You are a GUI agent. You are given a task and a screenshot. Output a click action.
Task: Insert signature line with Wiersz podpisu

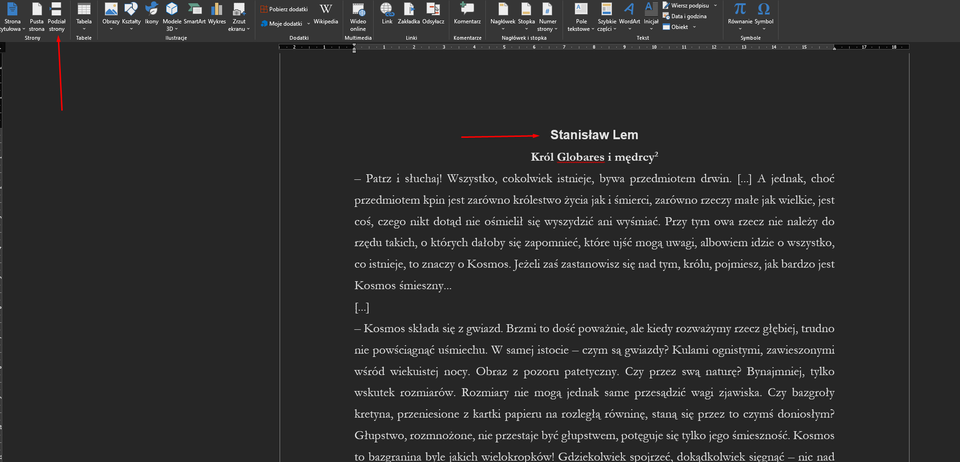(684, 5)
